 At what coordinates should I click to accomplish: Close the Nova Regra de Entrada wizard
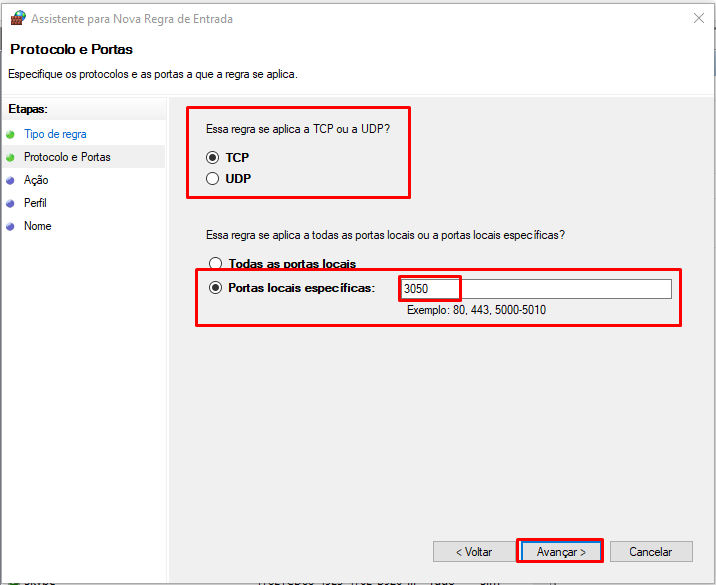click(696, 18)
